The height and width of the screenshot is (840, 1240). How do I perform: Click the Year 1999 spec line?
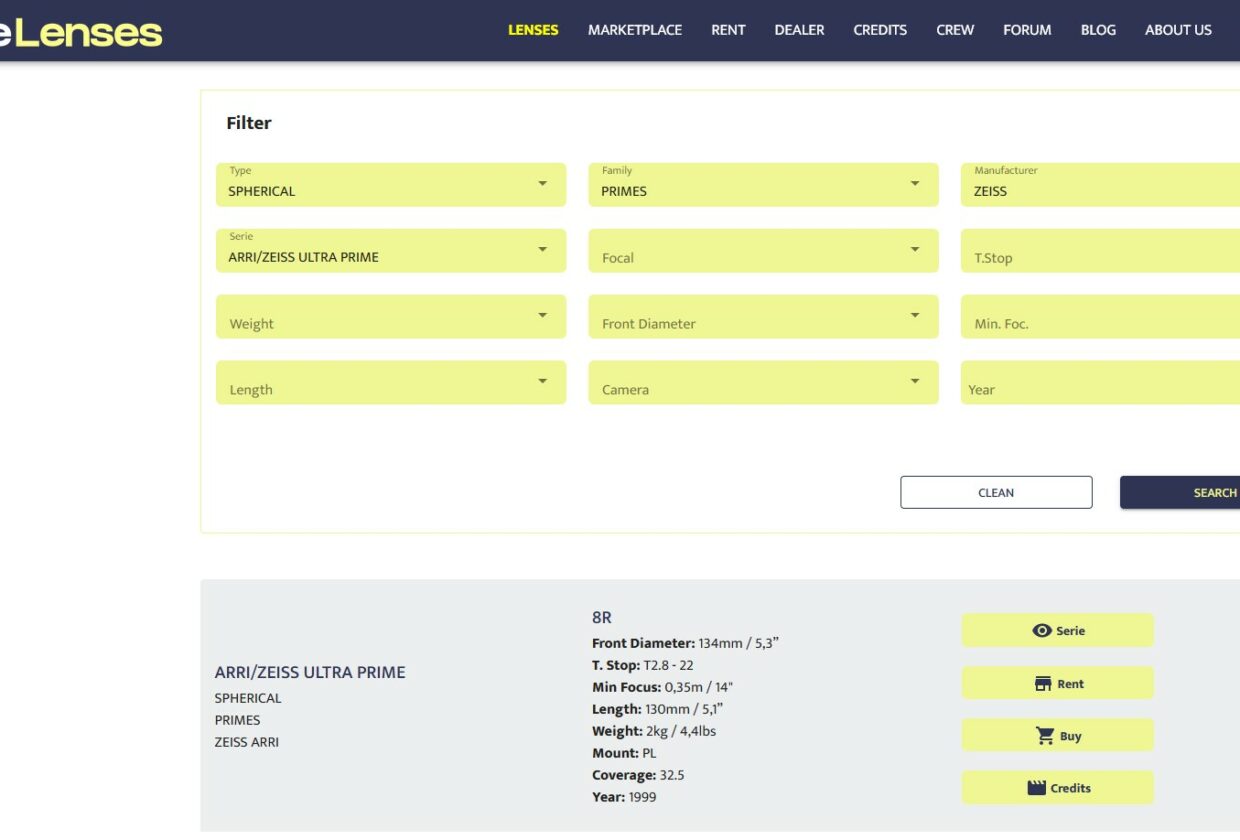click(x=624, y=797)
